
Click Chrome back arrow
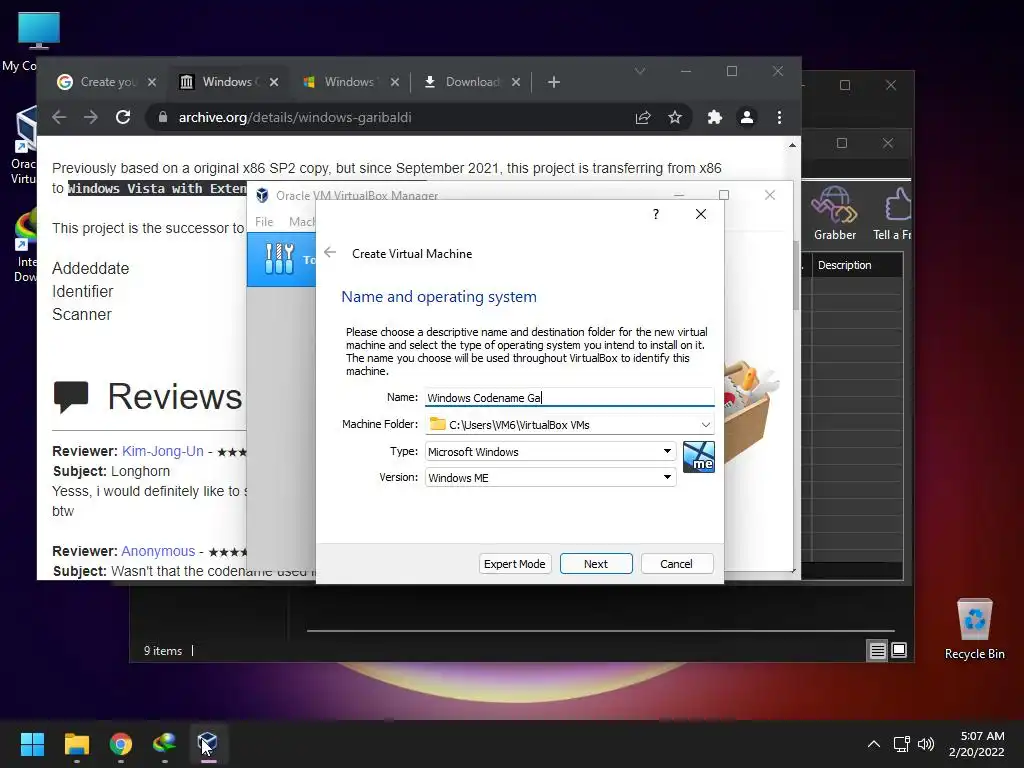(59, 117)
